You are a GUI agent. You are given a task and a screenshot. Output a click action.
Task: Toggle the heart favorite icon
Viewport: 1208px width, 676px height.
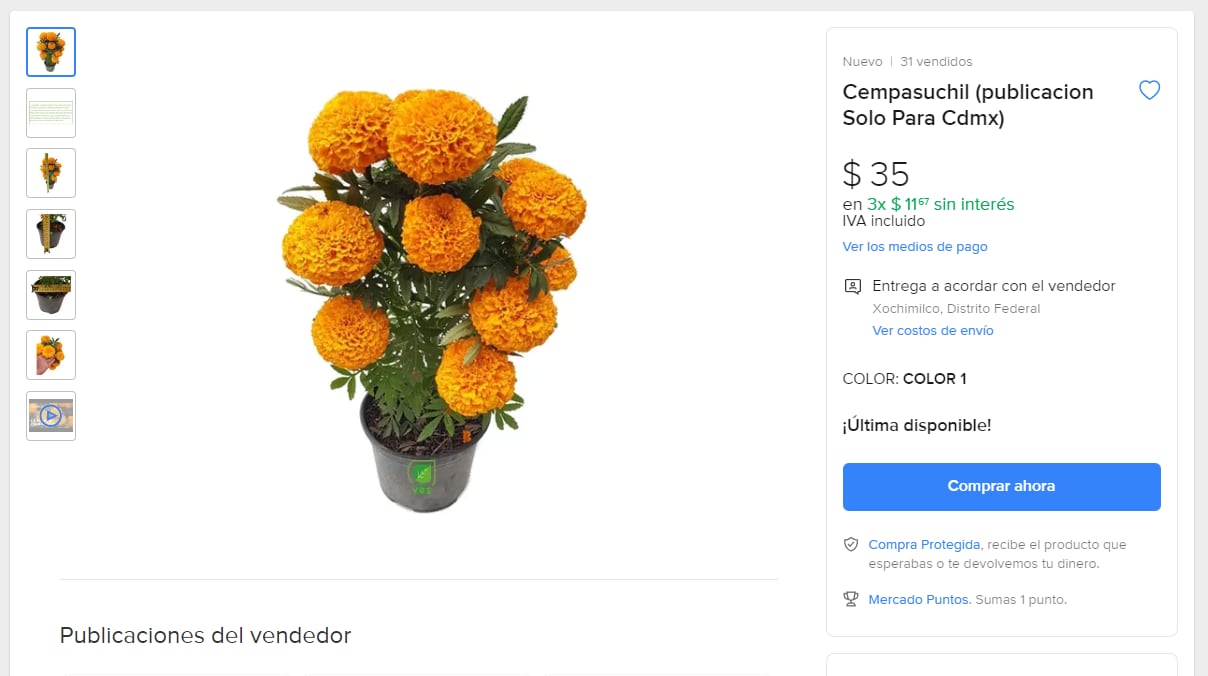pyautogui.click(x=1149, y=90)
